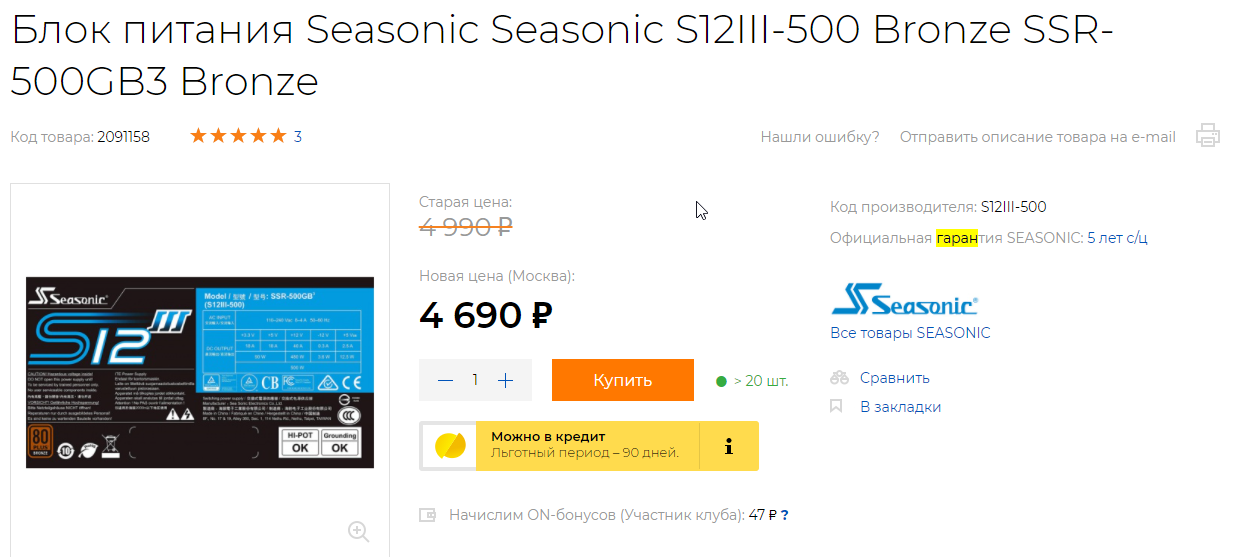Click the printer icon
Image resolution: width=1233 pixels, height=557 pixels.
pyautogui.click(x=1208, y=136)
